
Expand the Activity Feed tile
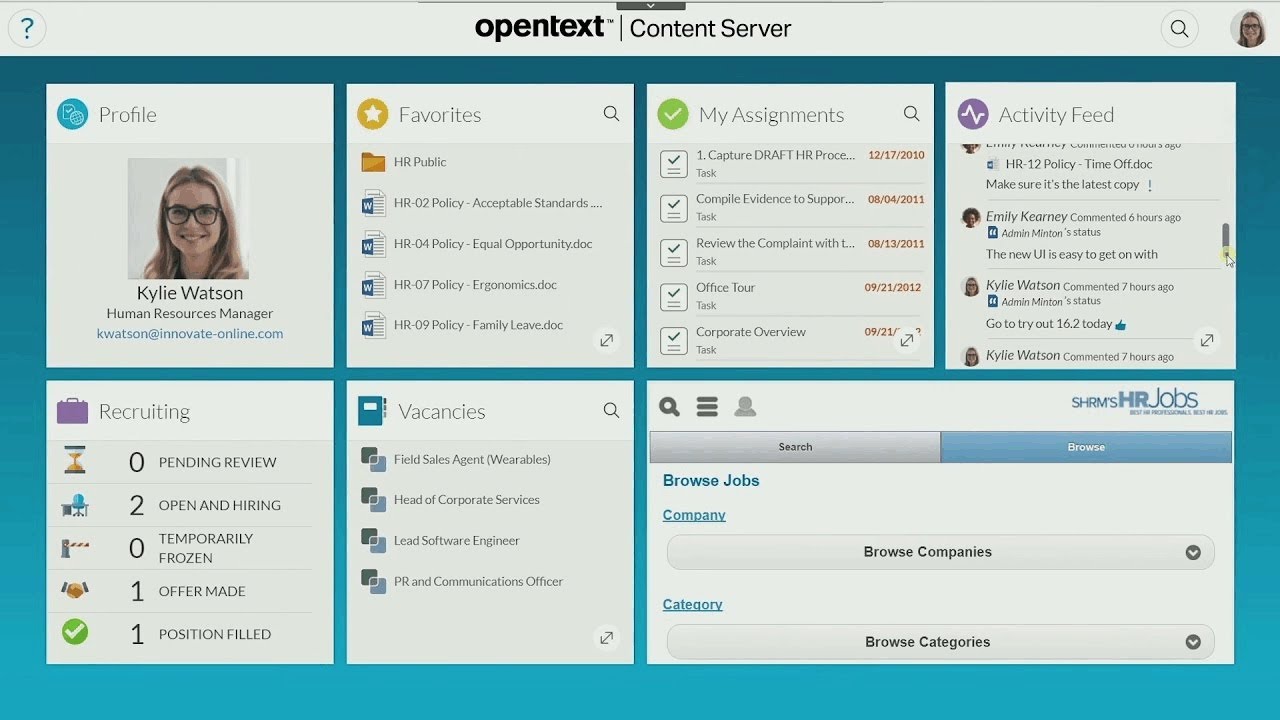click(x=1207, y=341)
